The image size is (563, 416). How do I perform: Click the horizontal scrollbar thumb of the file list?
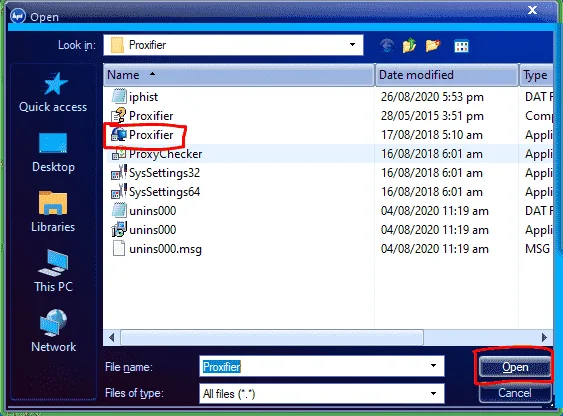(272, 337)
